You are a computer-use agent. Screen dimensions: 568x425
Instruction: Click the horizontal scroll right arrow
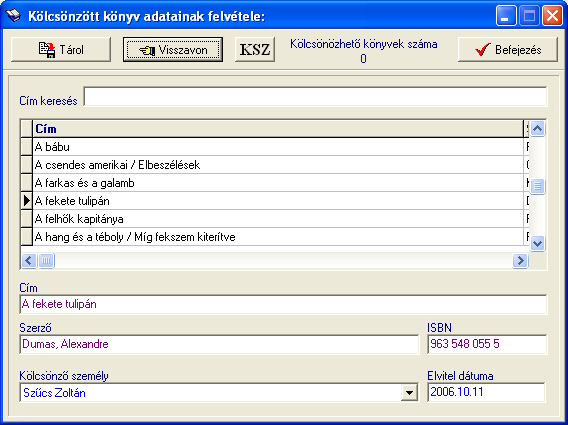click(x=520, y=260)
